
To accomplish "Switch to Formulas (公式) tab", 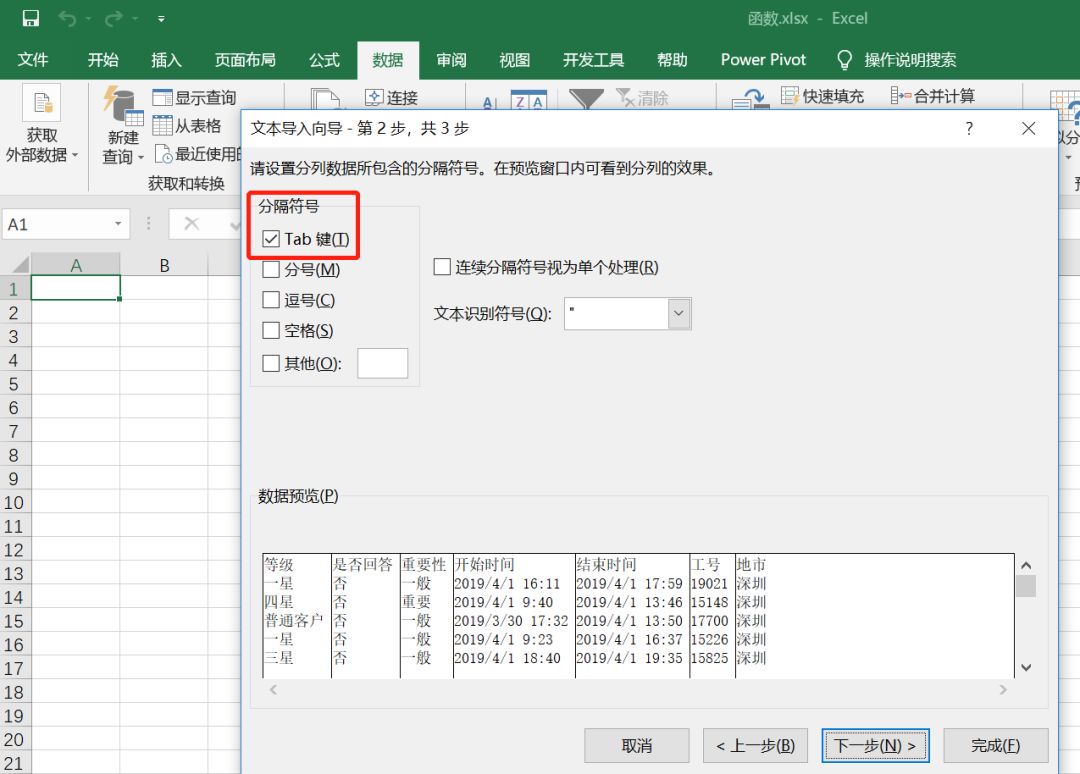I will pyautogui.click(x=324, y=60).
